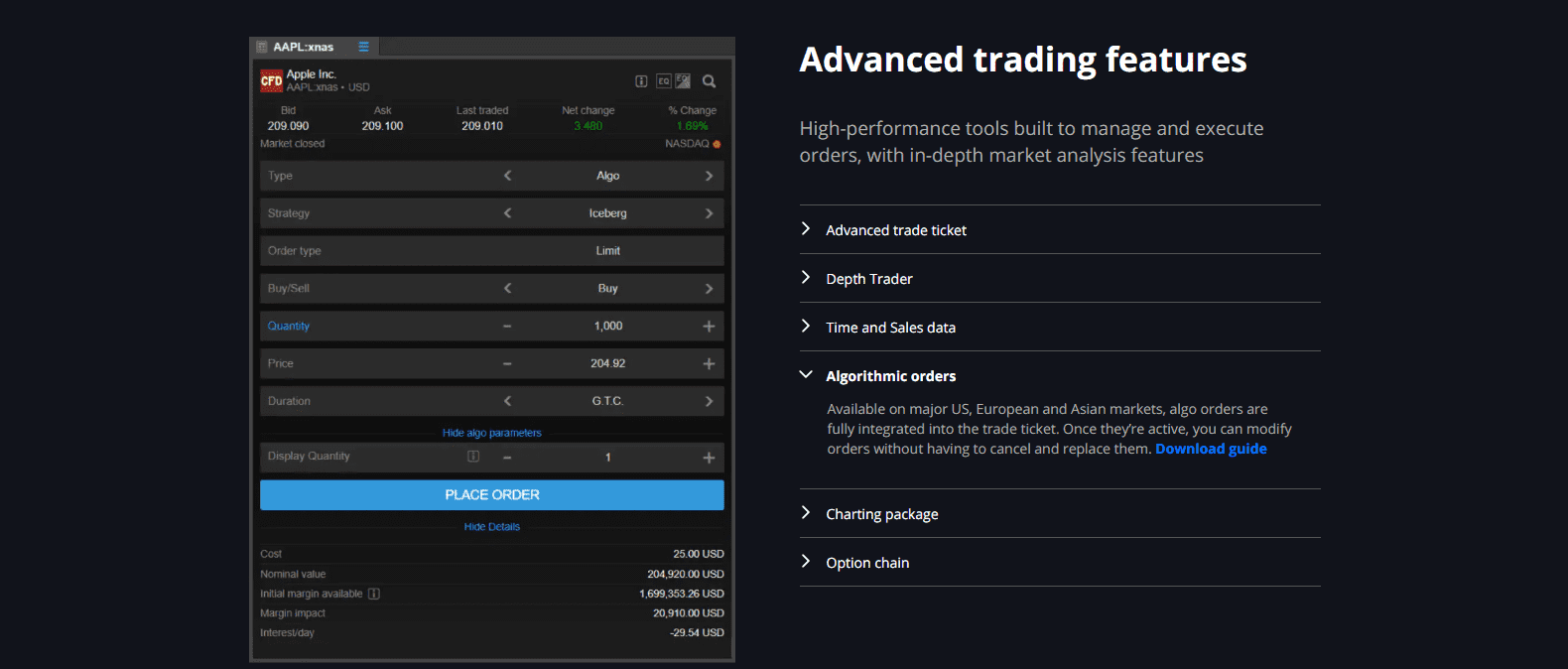
Task: Expand Charting package section
Action: click(x=1060, y=514)
